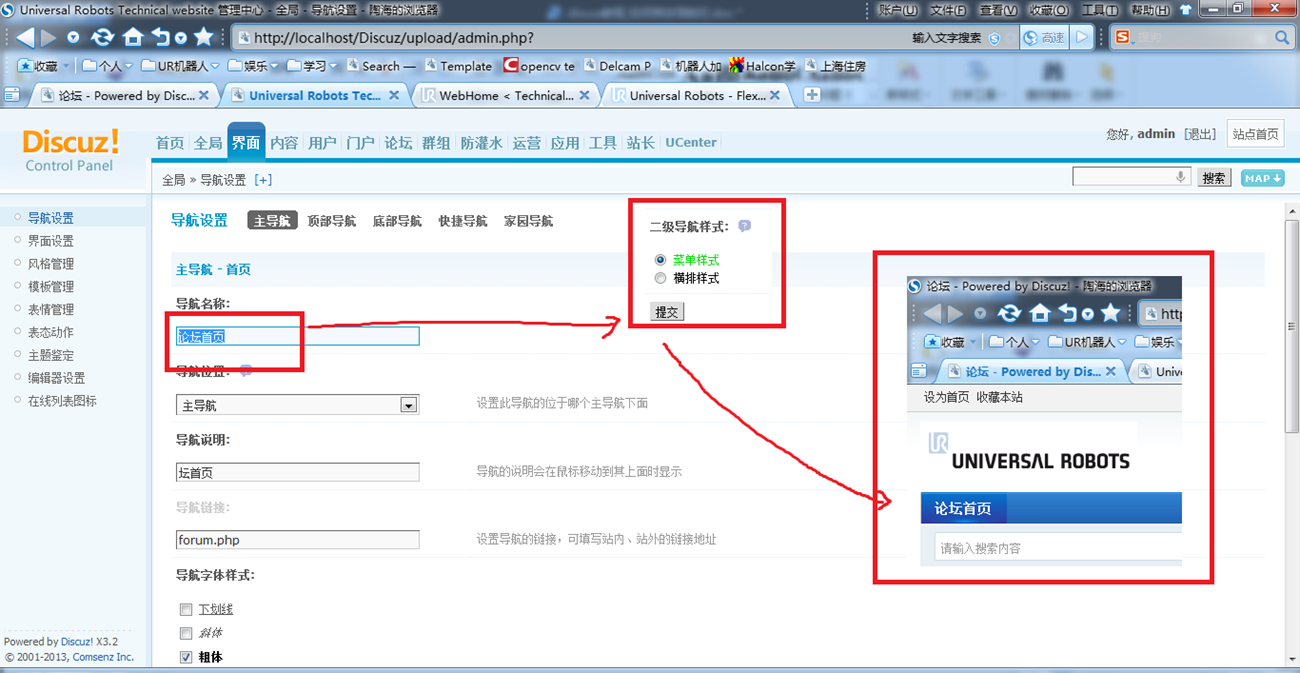1300x673 pixels.
Task: Switch to the 底部导航 tab
Action: coord(397,221)
